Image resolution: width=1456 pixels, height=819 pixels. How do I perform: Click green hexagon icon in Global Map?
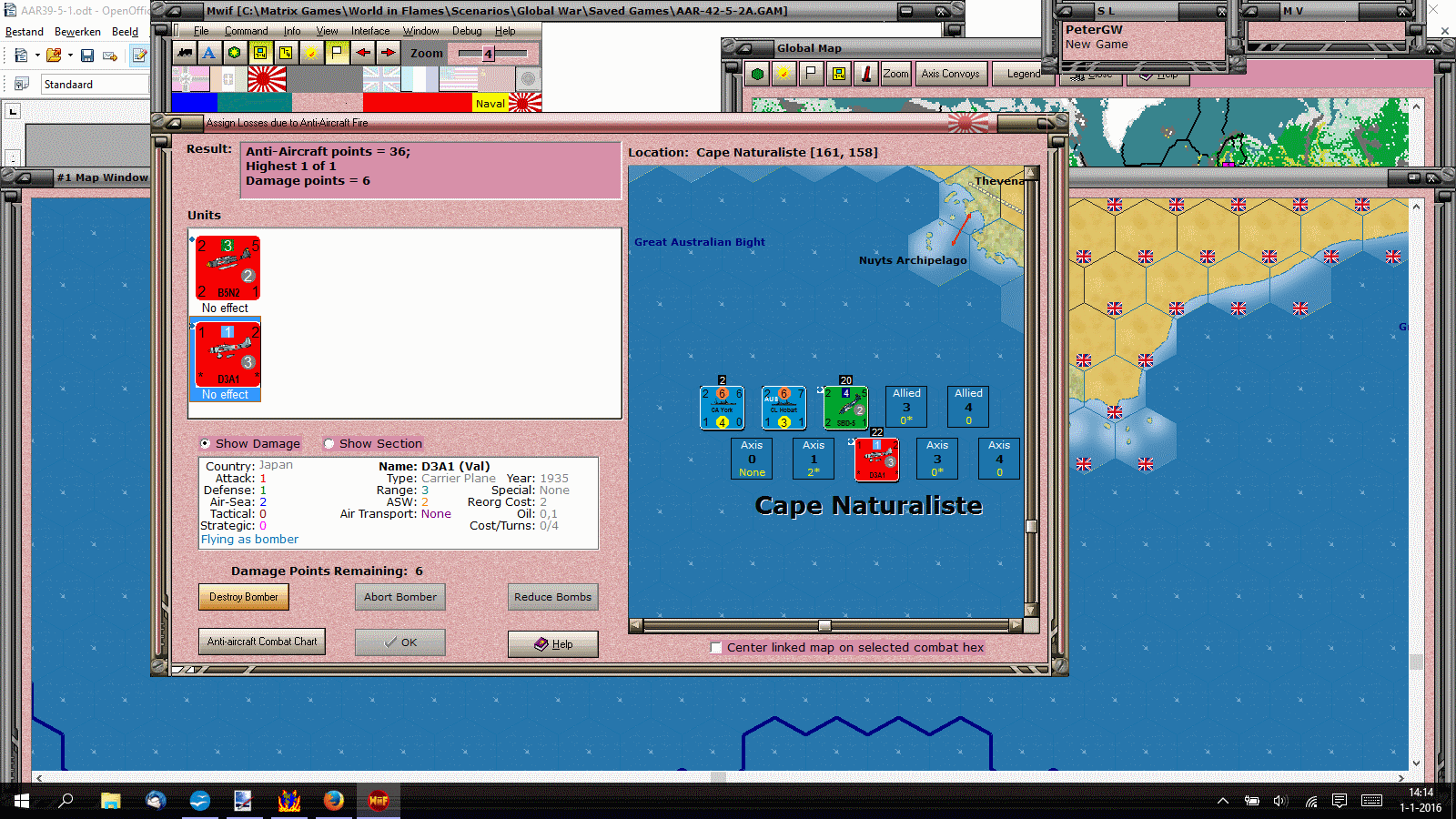coord(757,74)
